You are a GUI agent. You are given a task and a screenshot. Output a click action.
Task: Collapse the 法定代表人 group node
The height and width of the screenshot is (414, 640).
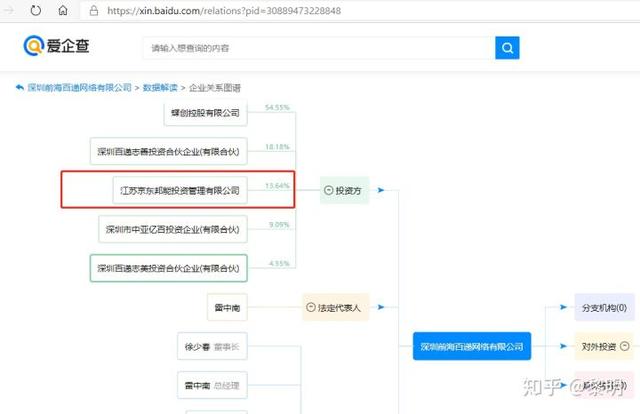(311, 307)
